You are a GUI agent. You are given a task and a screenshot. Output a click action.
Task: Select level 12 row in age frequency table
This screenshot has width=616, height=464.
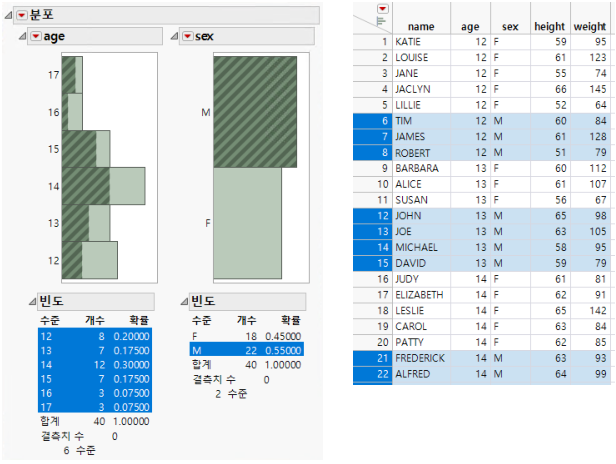(x=95, y=336)
